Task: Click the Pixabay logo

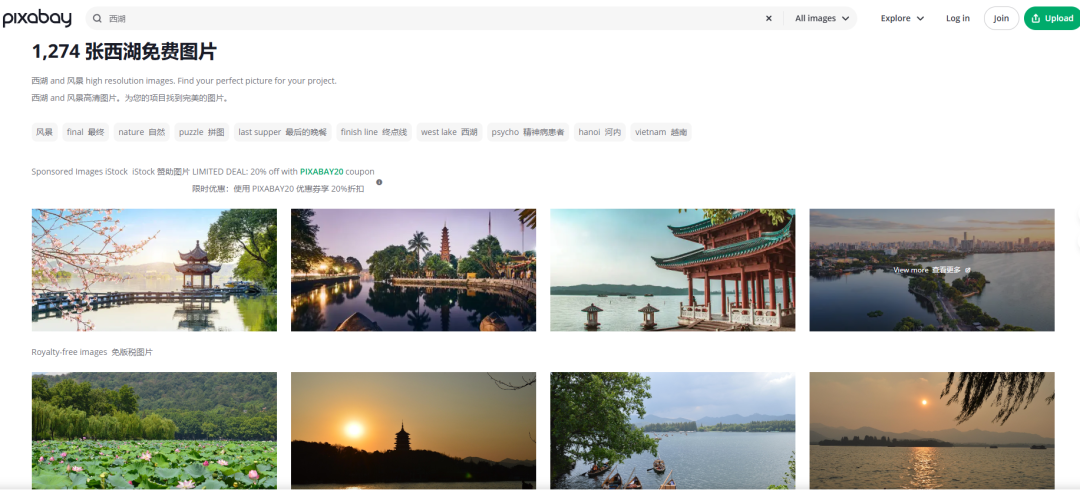Action: (x=37, y=19)
